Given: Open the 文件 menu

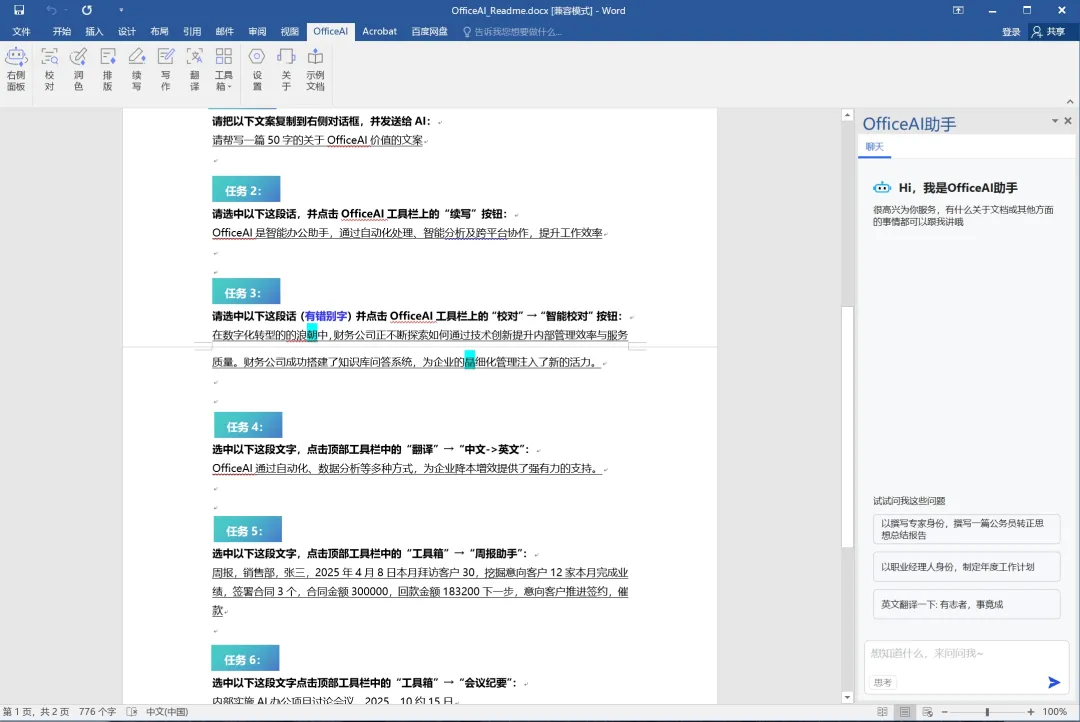Looking at the screenshot, I should pyautogui.click(x=21, y=32).
